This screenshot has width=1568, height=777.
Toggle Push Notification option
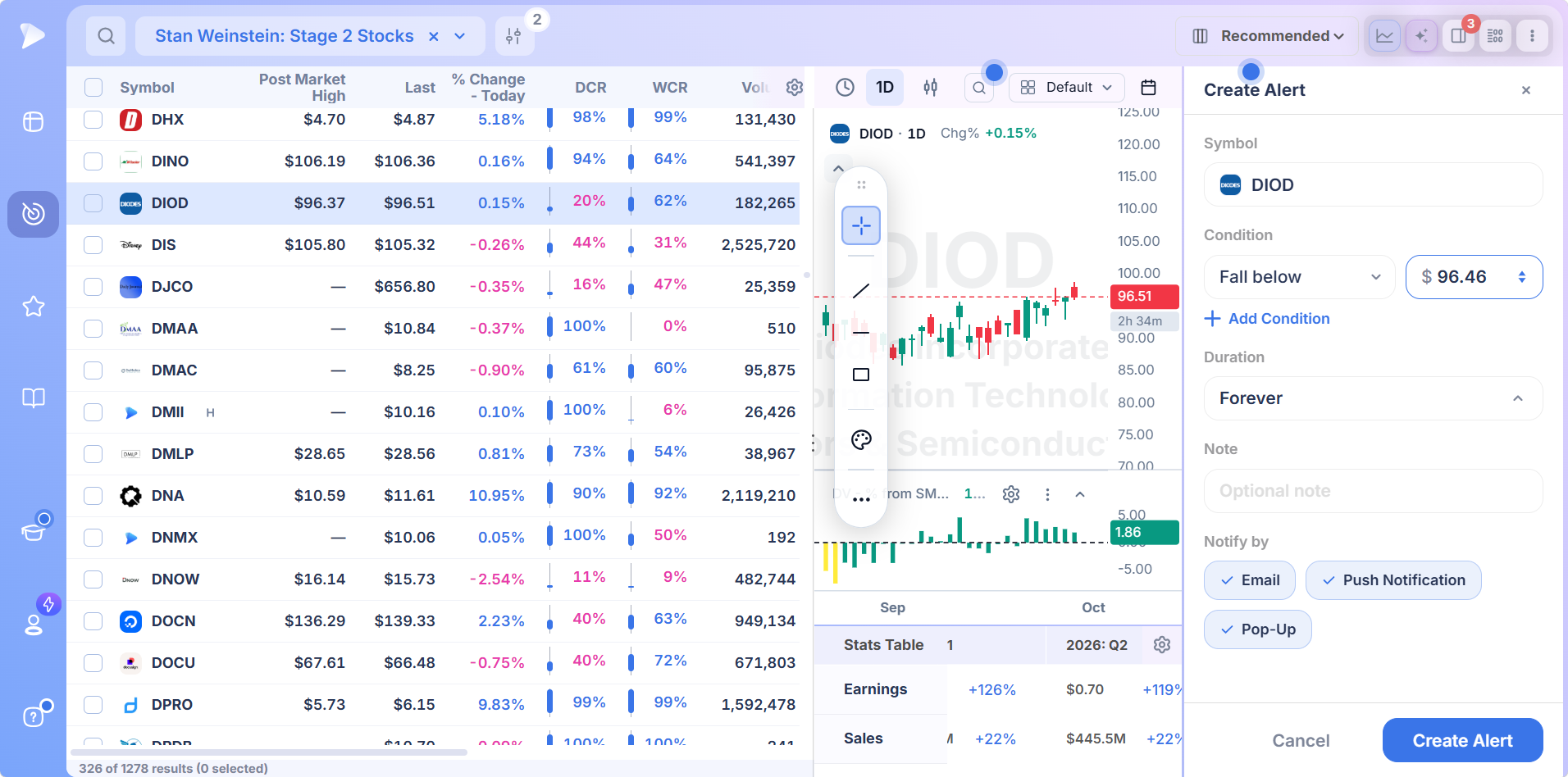click(1393, 580)
